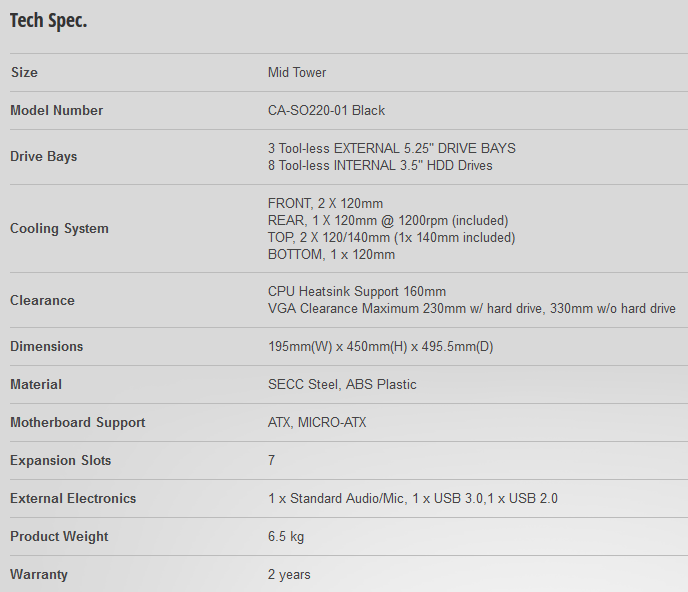The image size is (688, 592).
Task: Click the VGA Clearance Maximum line
Action: (x=471, y=309)
